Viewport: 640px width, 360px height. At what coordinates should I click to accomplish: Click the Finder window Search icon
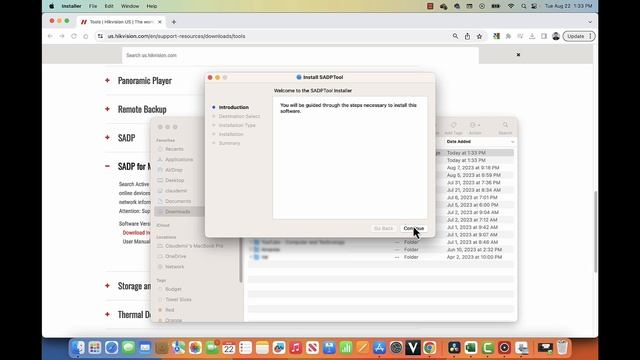[505, 125]
